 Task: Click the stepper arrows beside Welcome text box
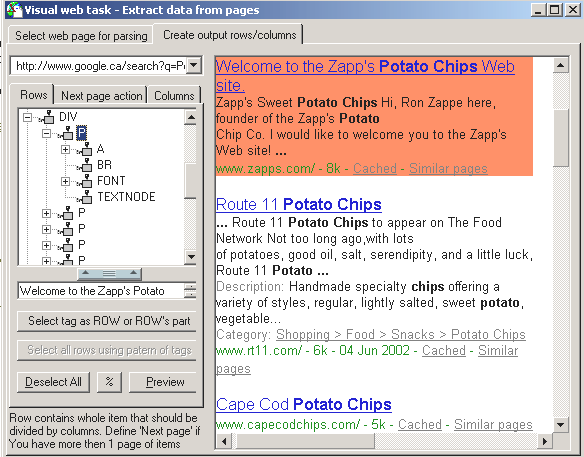pyautogui.click(x=190, y=291)
